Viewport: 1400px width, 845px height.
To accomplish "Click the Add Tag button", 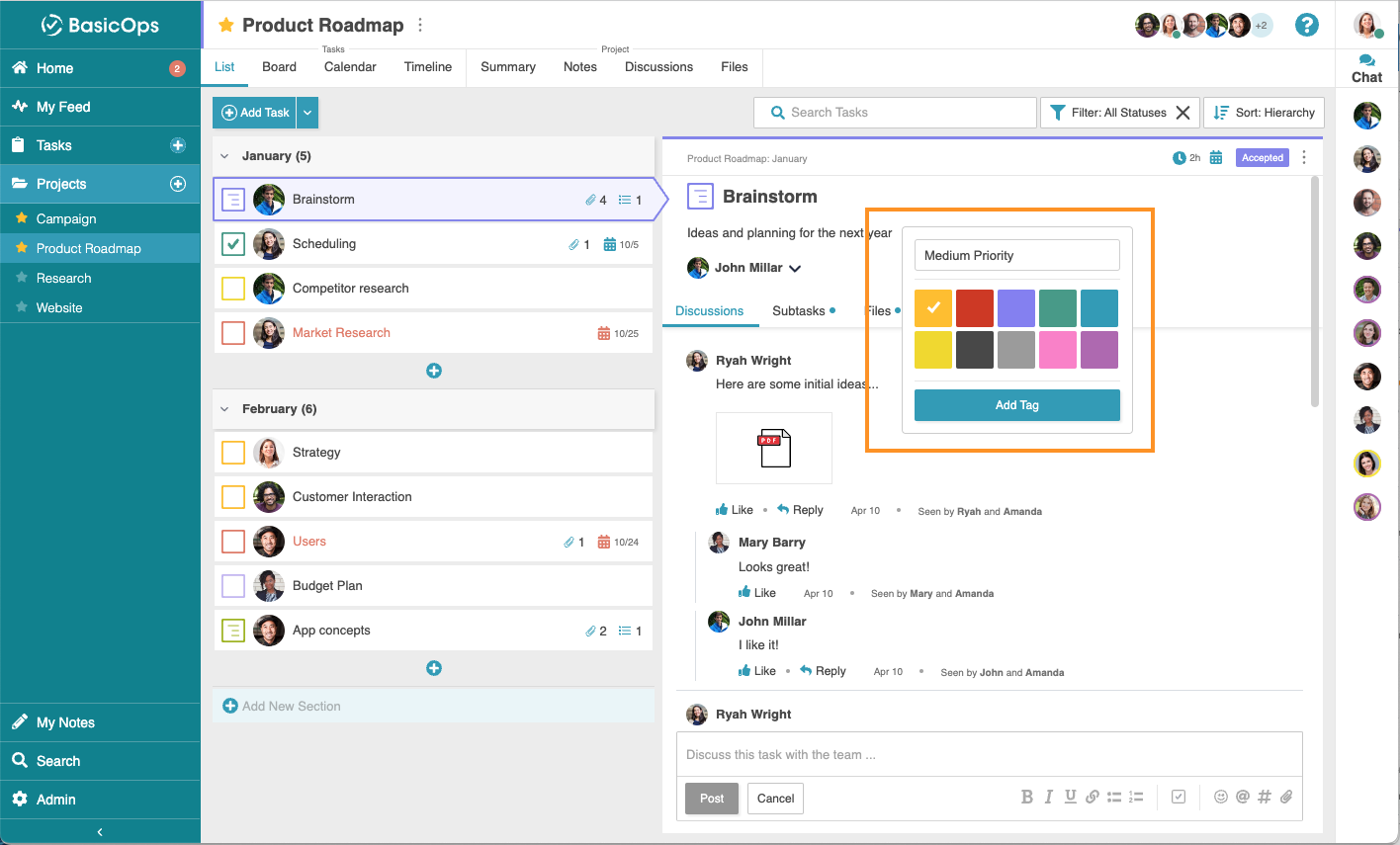I will (1016, 405).
